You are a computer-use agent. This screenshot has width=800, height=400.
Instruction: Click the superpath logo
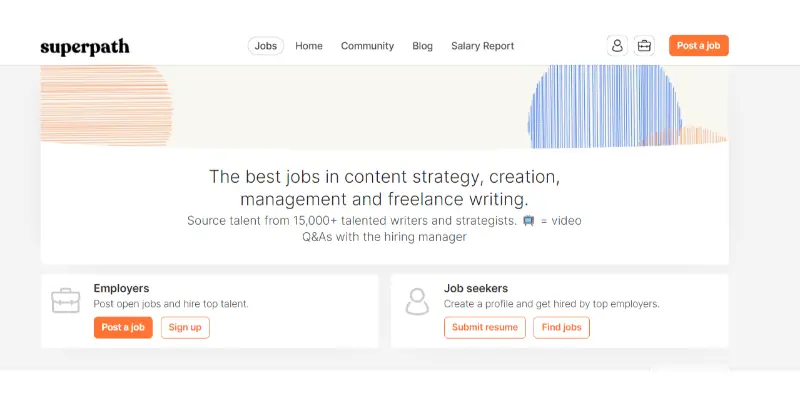tap(85, 47)
